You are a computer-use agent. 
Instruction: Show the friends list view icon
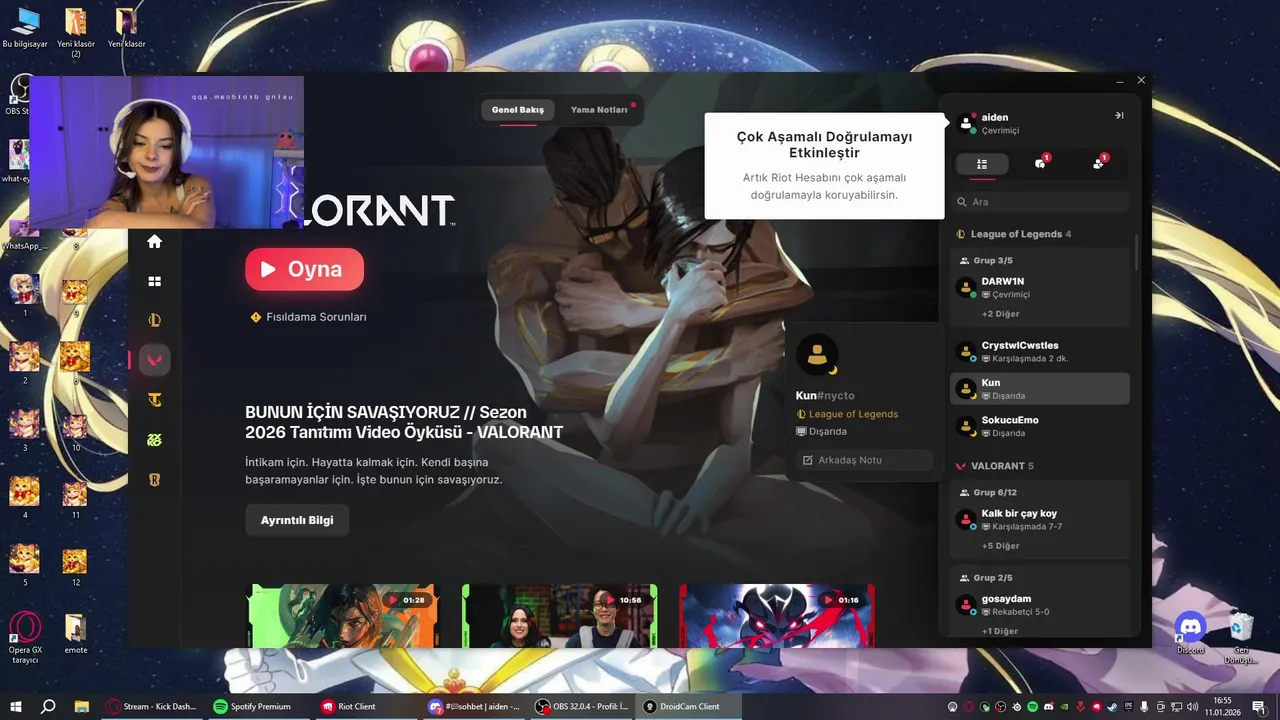(x=982, y=164)
